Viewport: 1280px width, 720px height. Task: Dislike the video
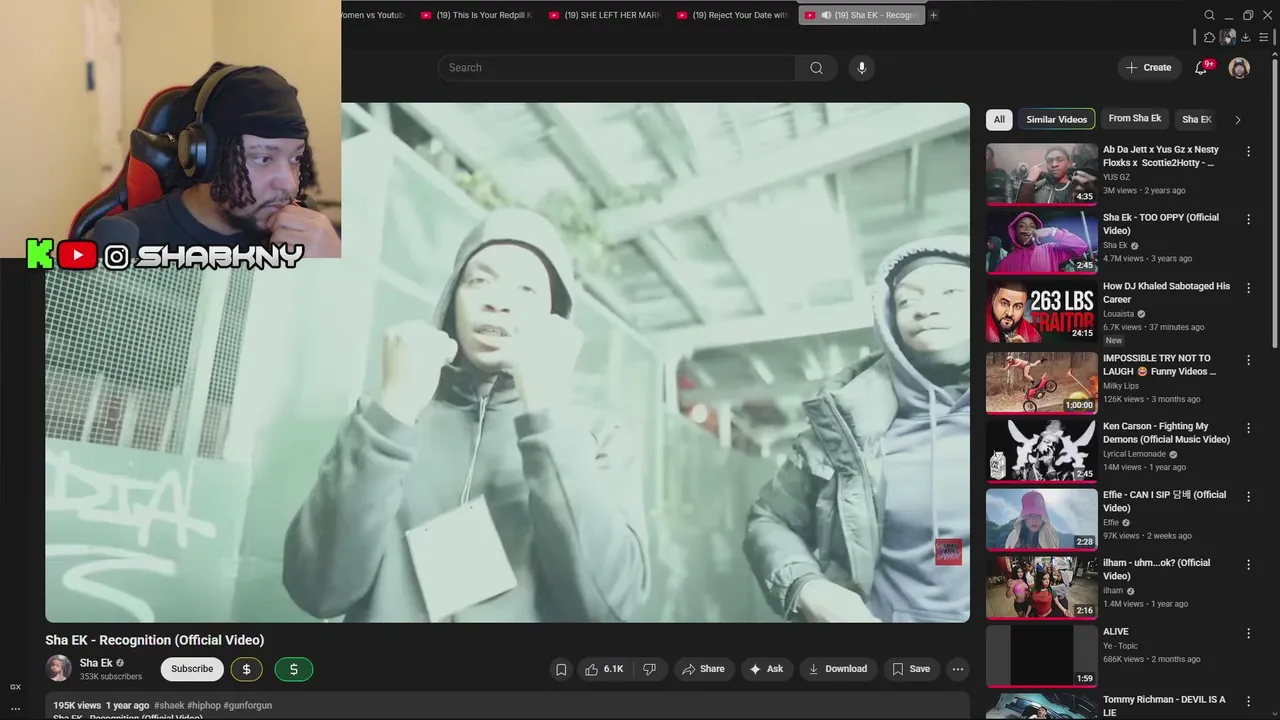point(649,669)
